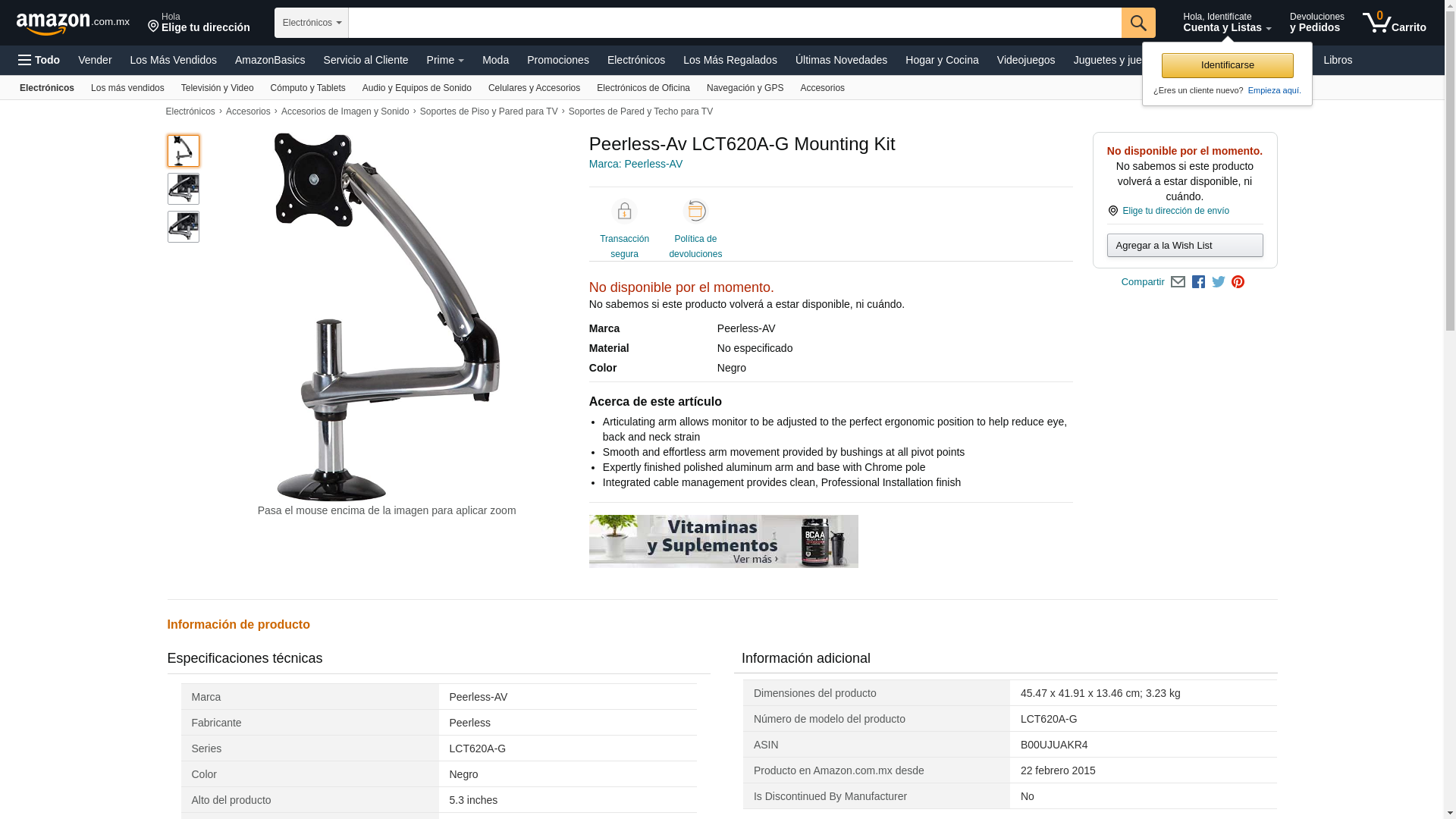
Task: Share product on Twitter icon
Action: (x=1219, y=282)
